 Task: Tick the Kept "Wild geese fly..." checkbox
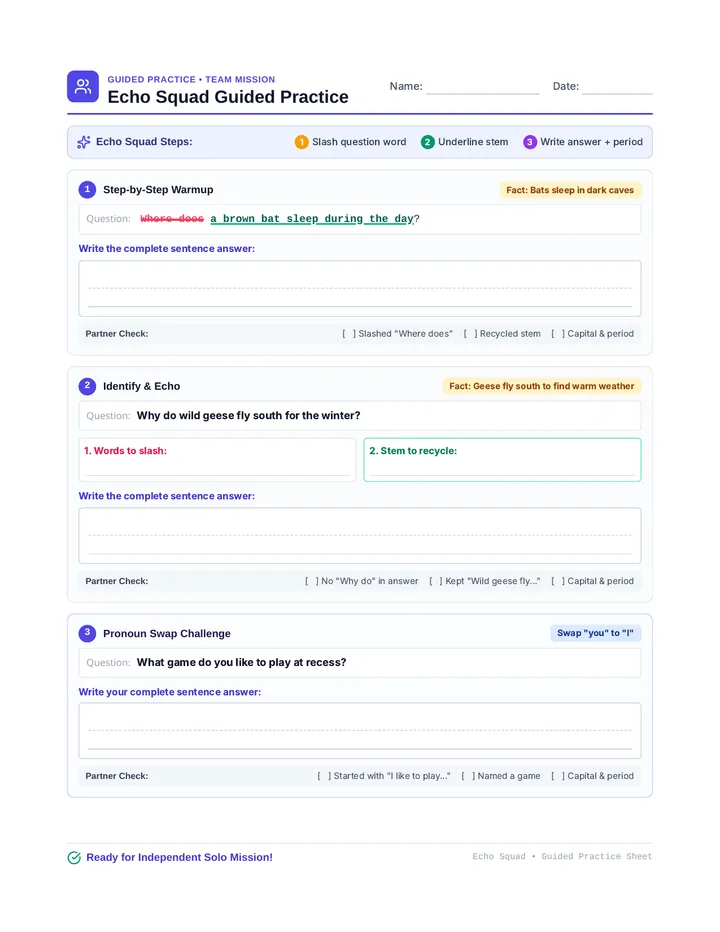(436, 581)
